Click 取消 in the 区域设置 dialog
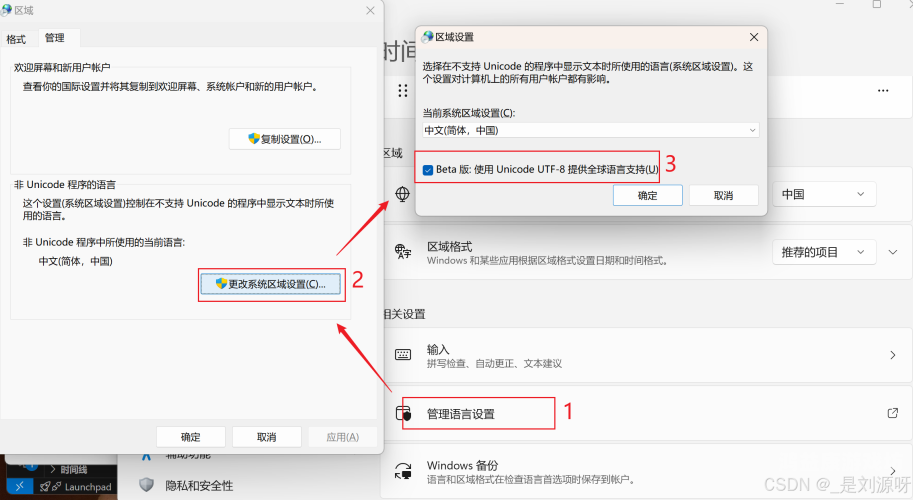Viewport: 913px width, 500px height. [x=723, y=196]
